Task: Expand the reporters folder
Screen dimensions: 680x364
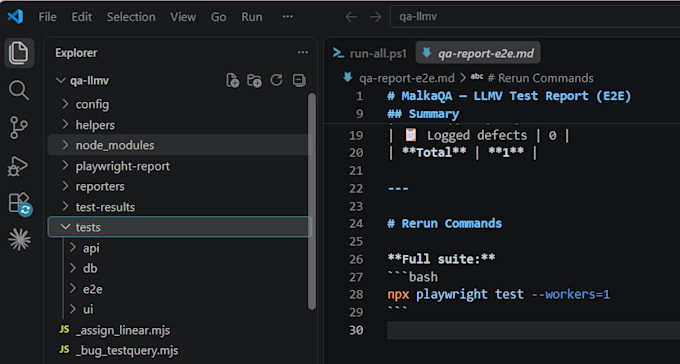Action: click(180, 187)
